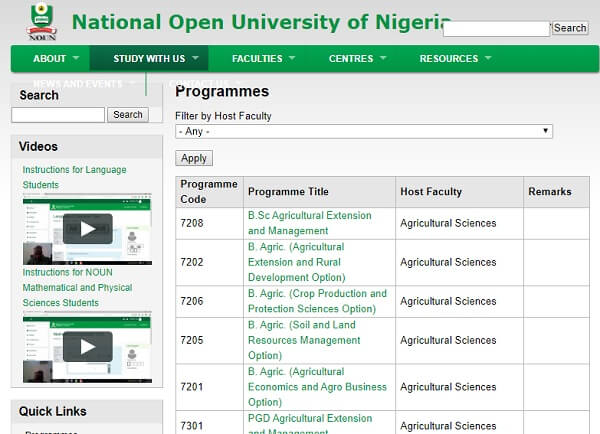600x434 pixels.
Task: Open the RESOURCES menu
Action: [x=449, y=59]
